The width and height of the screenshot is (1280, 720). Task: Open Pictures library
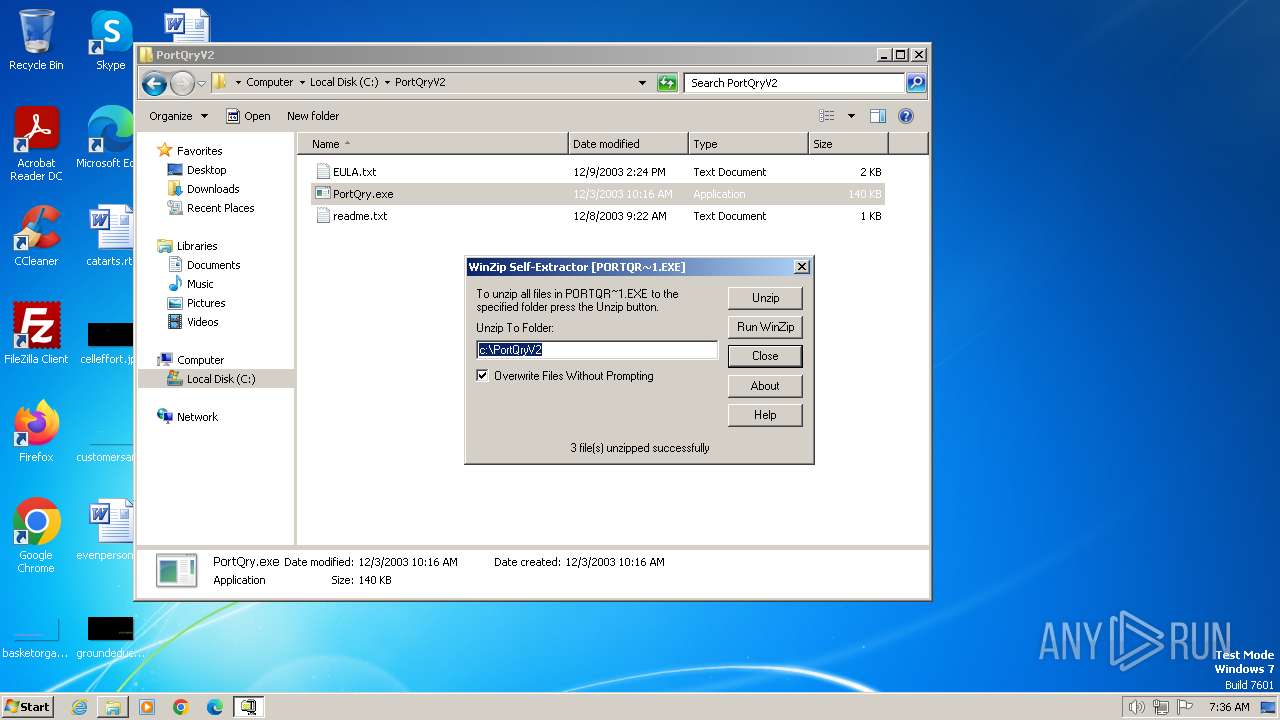pos(206,303)
